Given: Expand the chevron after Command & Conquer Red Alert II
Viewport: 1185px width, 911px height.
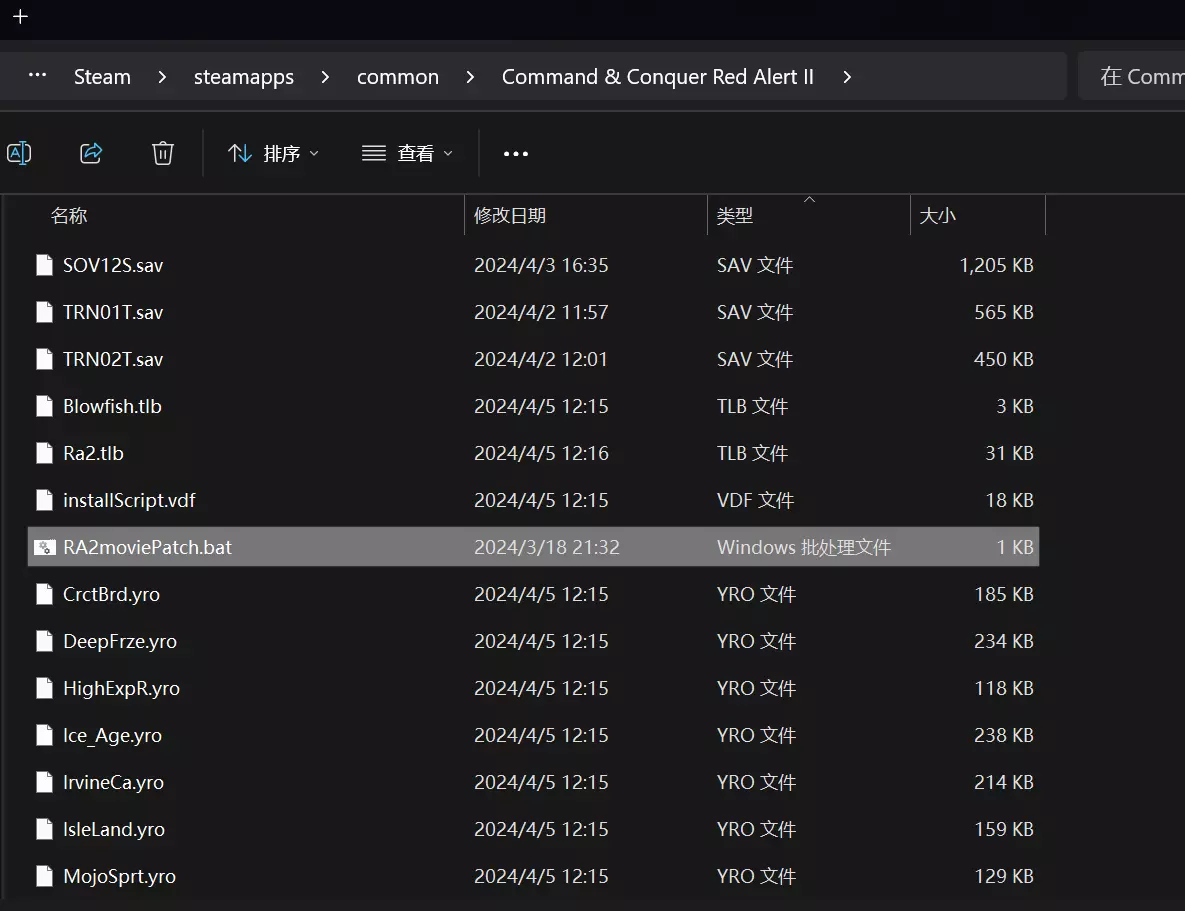Looking at the screenshot, I should click(846, 76).
